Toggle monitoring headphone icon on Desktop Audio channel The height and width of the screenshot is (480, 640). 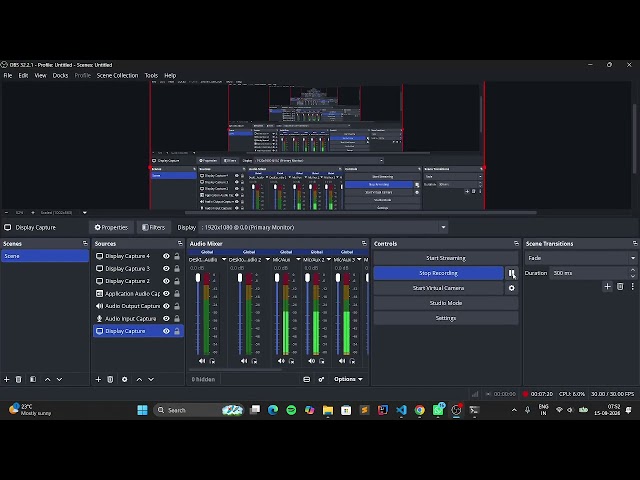212,361
